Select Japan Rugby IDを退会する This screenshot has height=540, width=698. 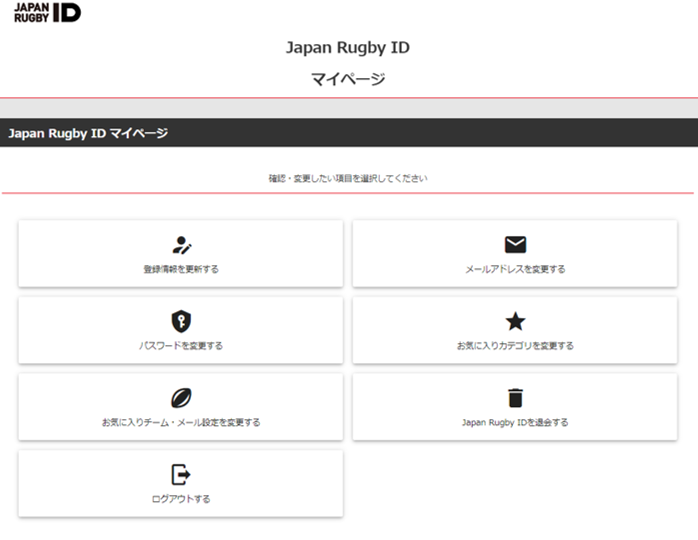click(x=515, y=407)
